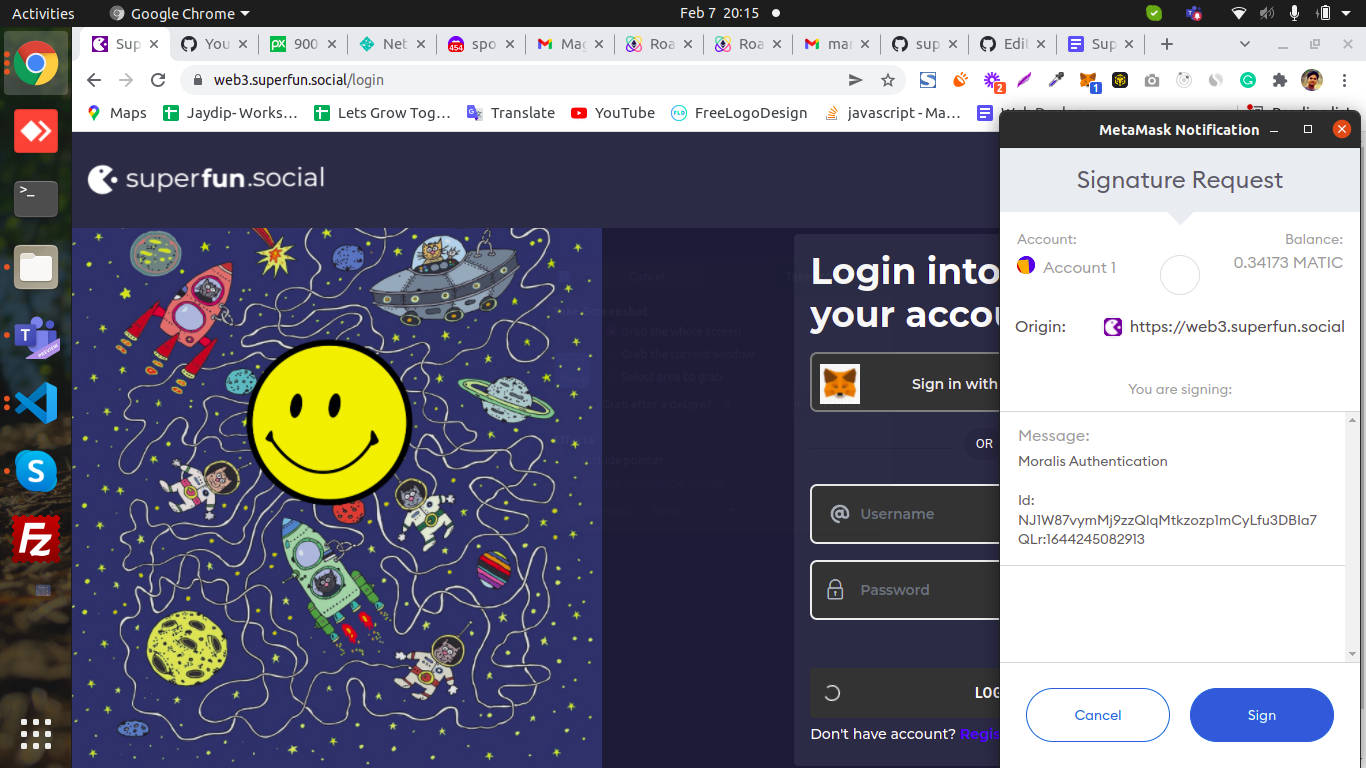Reload the current page
The width and height of the screenshot is (1366, 768).
point(158,80)
